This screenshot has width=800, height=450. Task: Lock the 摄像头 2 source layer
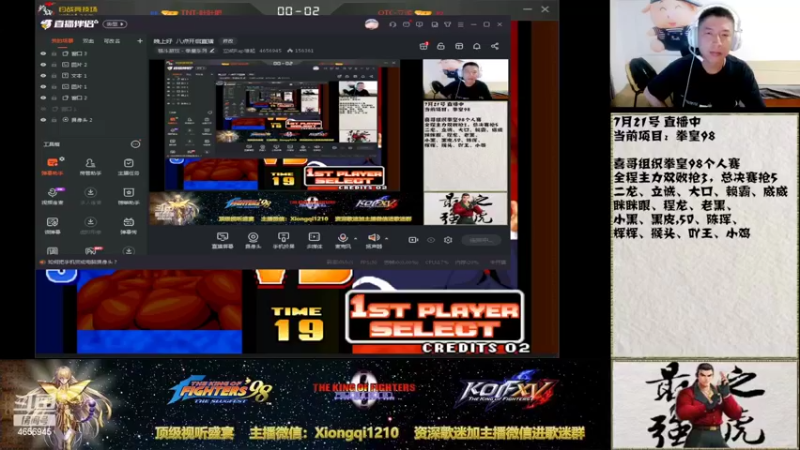54,120
